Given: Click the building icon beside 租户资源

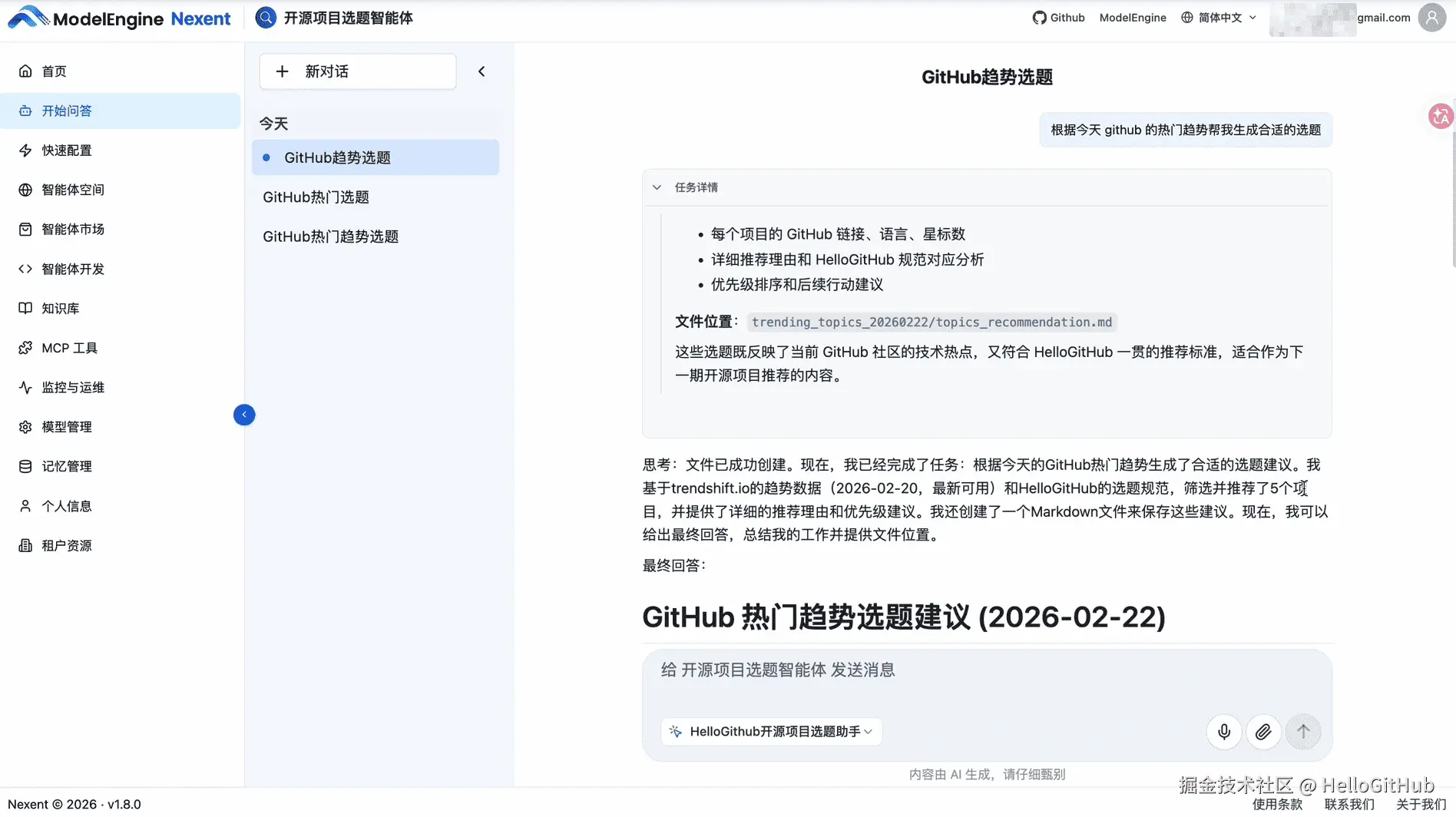Looking at the screenshot, I should [25, 545].
